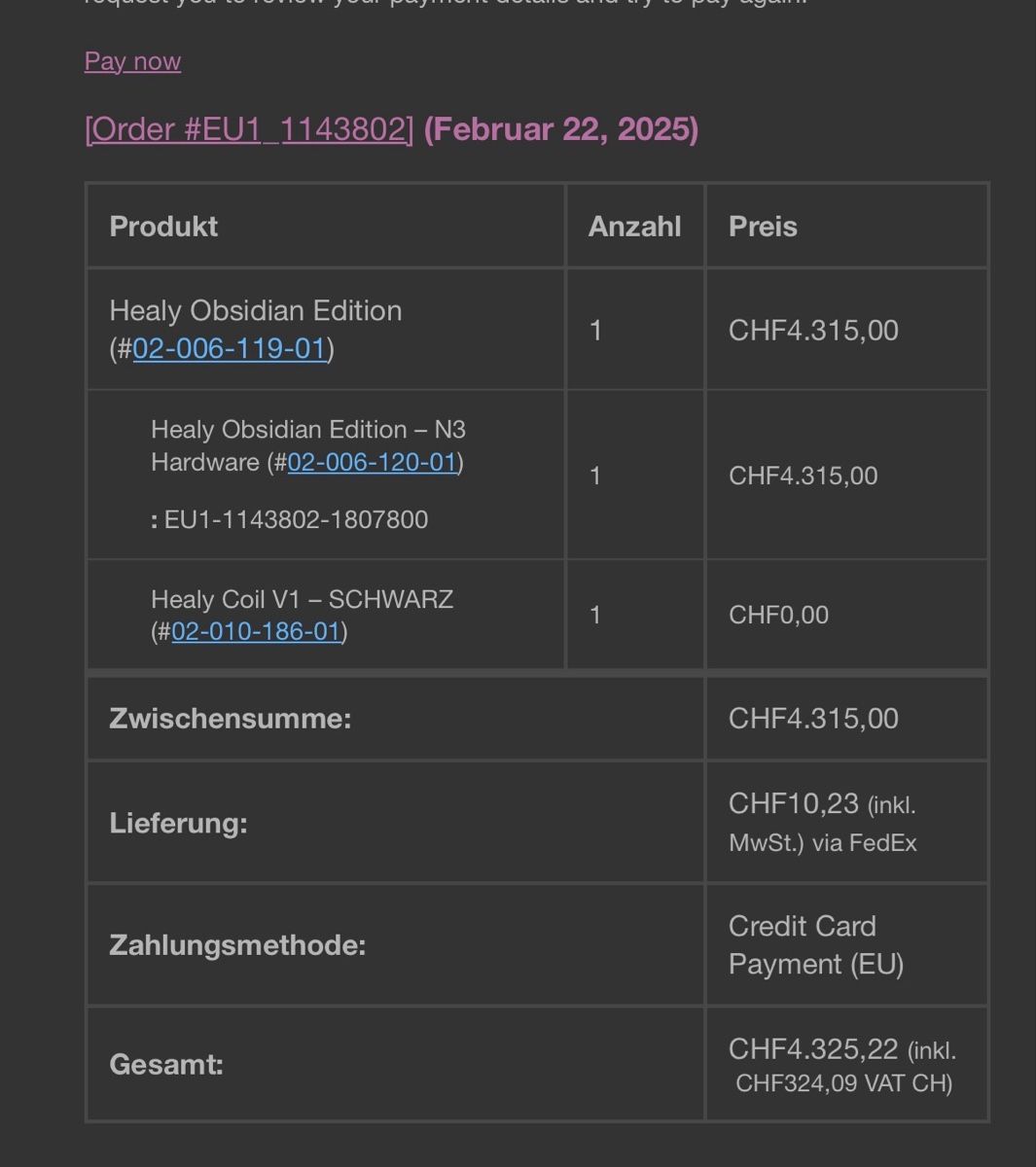The height and width of the screenshot is (1167, 1036).
Task: Open the Order #EU1_1143802 link
Action: pyautogui.click(x=249, y=128)
